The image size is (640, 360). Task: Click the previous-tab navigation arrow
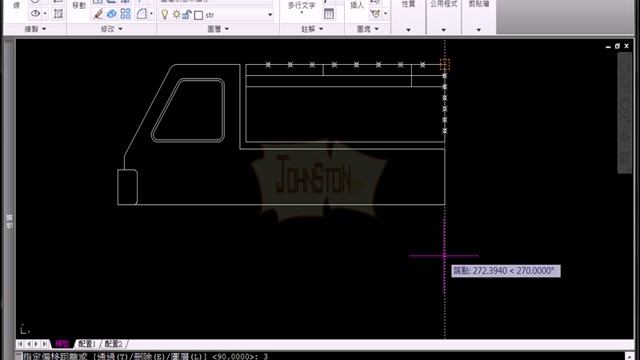[28, 344]
